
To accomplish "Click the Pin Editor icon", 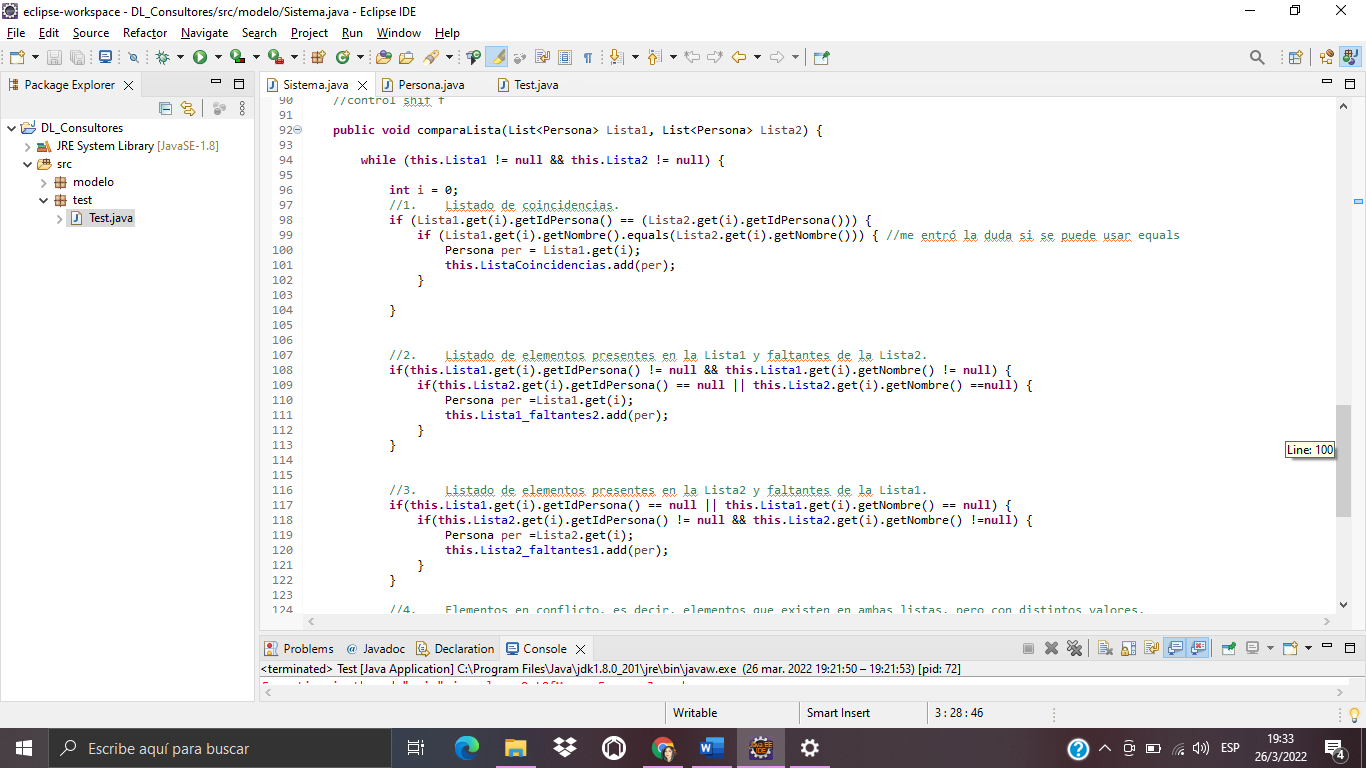I will pyautogui.click(x=821, y=57).
